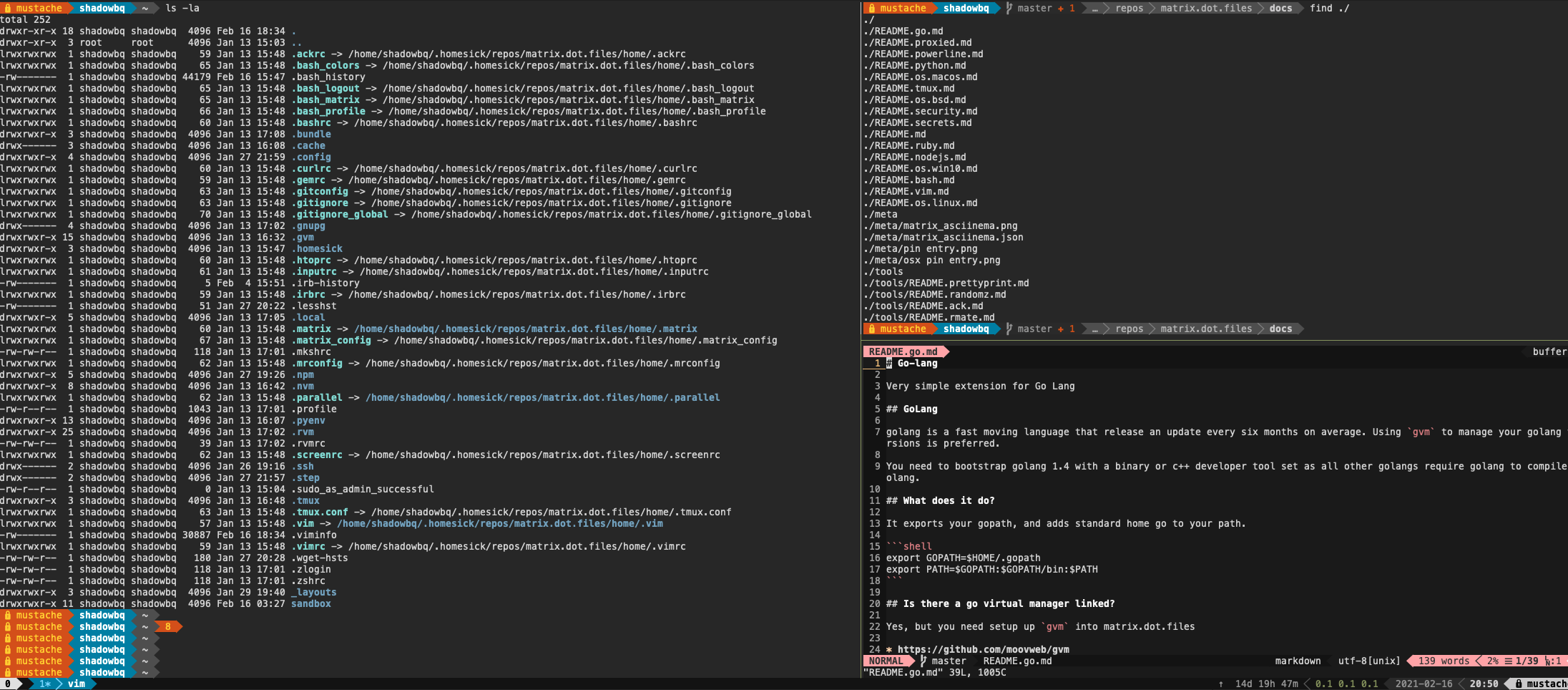
Task: Click the '2021-02-16' date in tmux bar
Action: click(1424, 684)
